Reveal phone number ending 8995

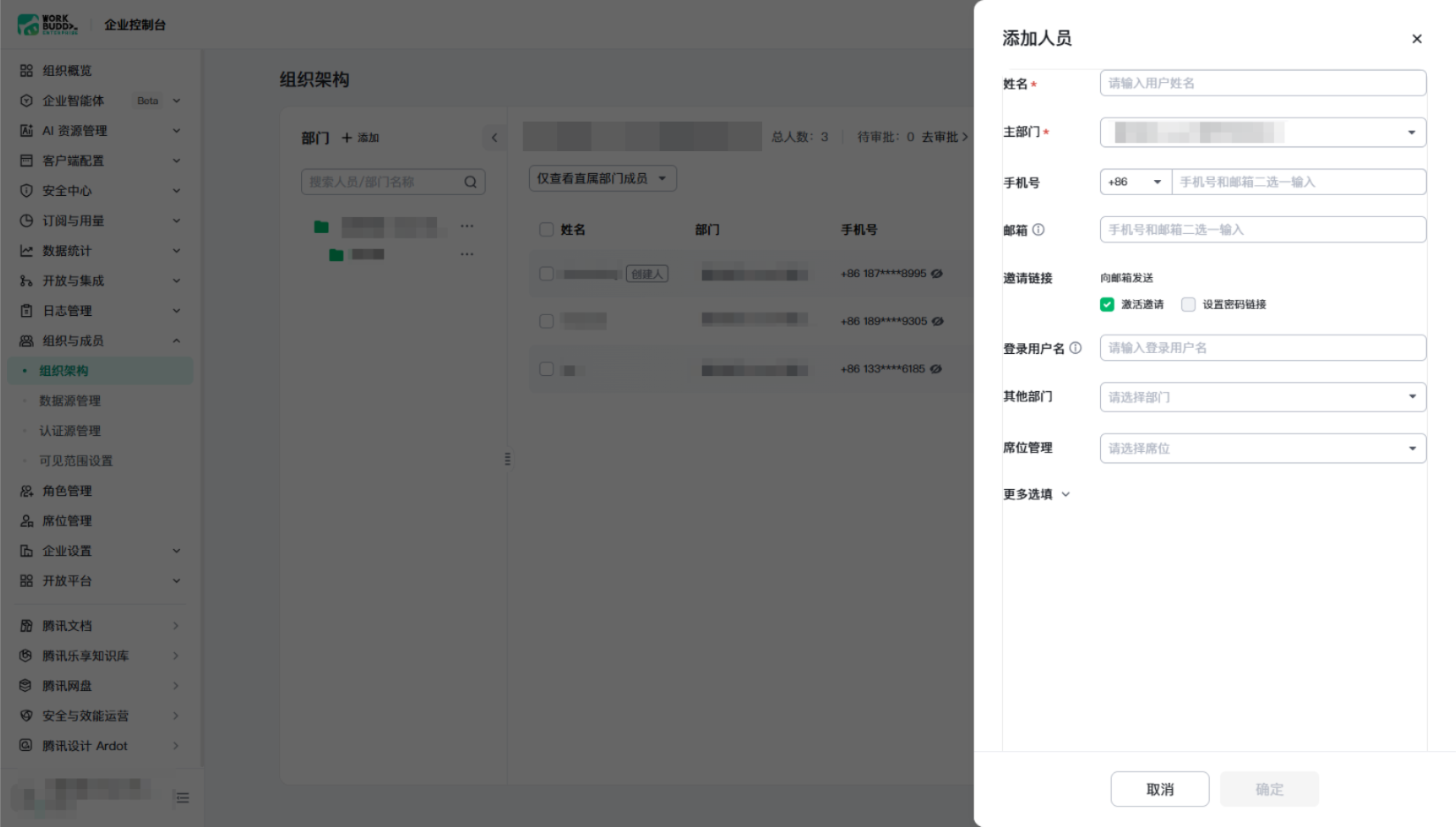937,274
